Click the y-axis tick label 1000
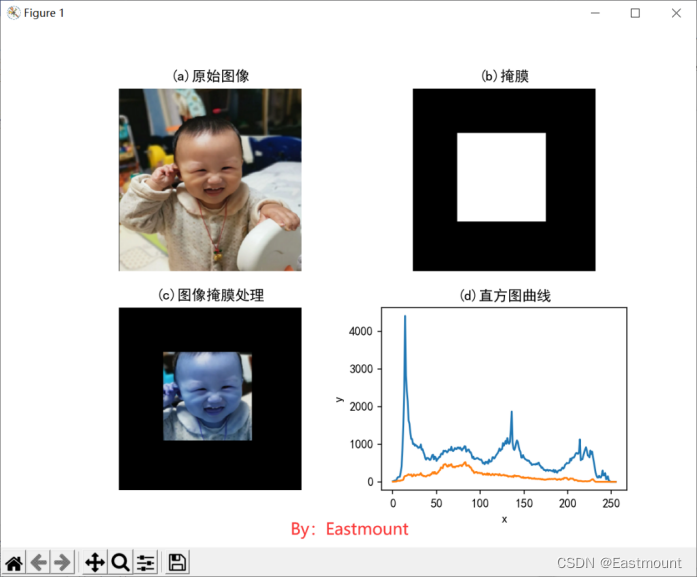 (361, 444)
